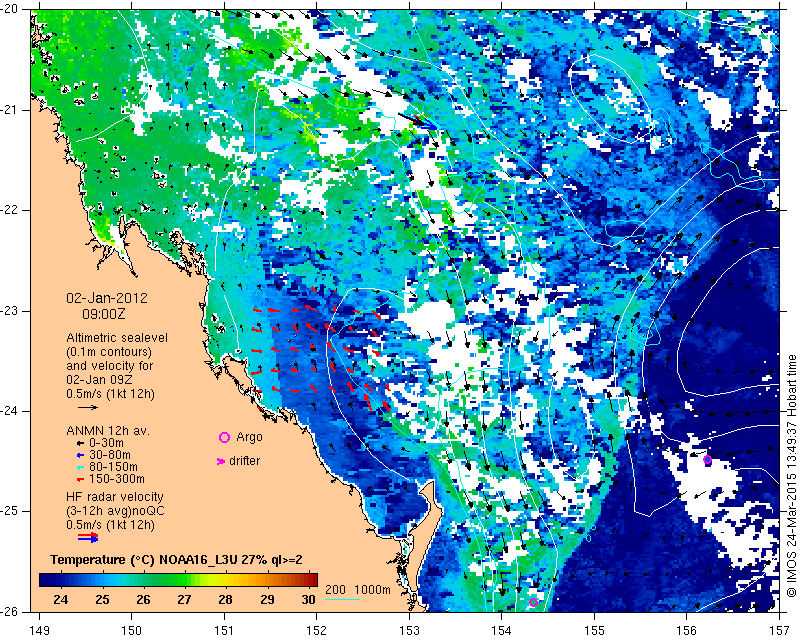Click the latitude axis label -22

tap(10, 210)
